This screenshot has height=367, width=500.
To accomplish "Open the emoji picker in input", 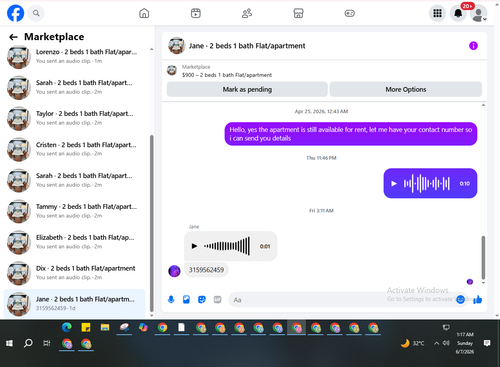I will pos(461,300).
